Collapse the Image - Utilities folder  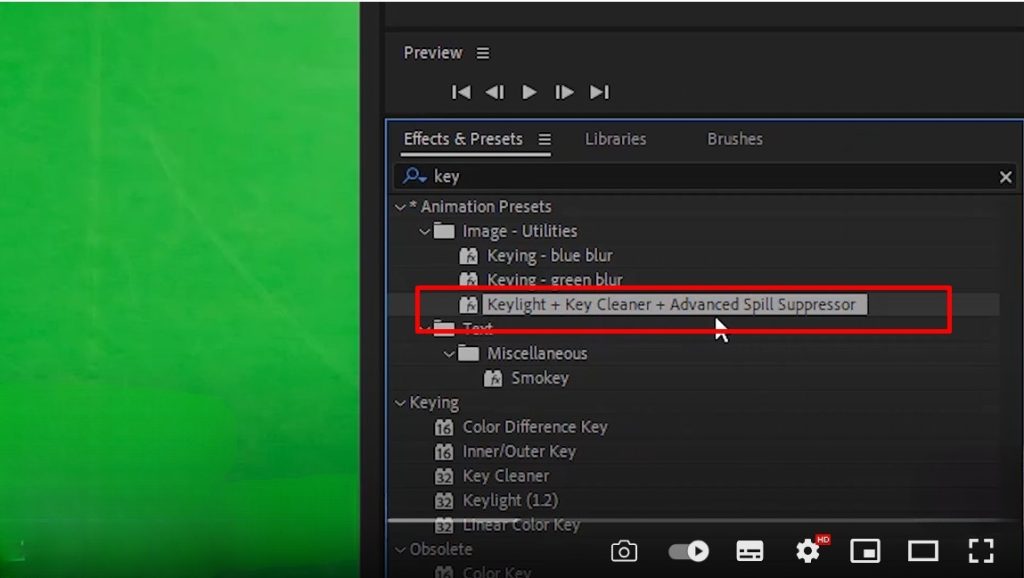pyautogui.click(x=424, y=230)
